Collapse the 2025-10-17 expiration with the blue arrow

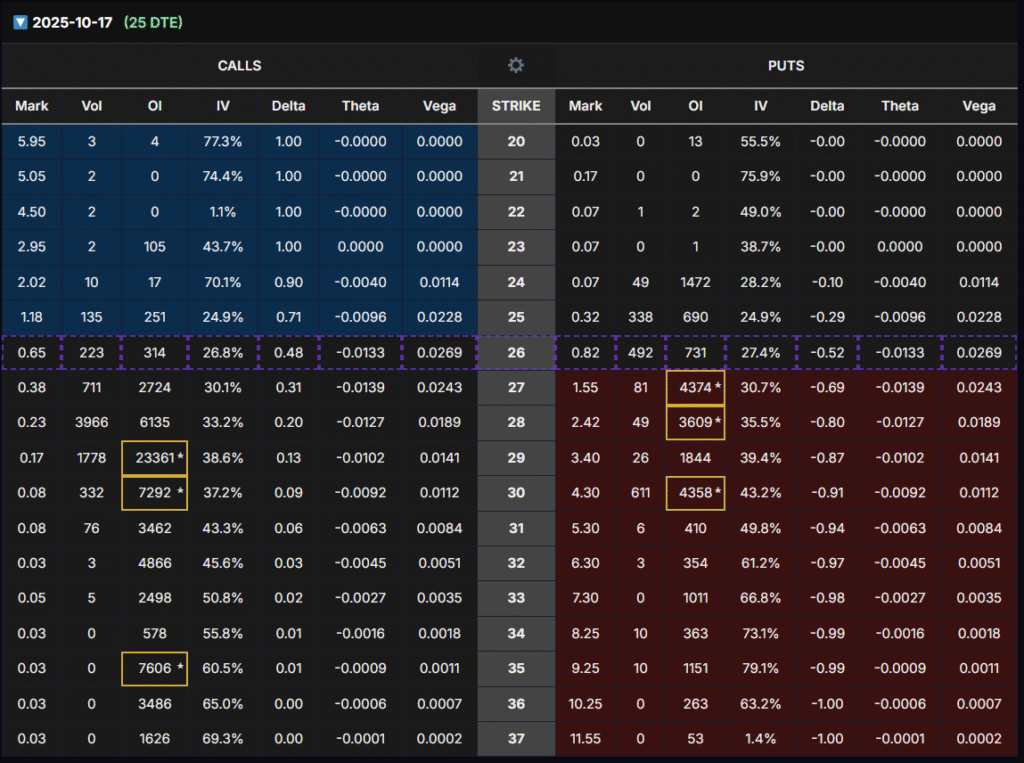(20, 22)
